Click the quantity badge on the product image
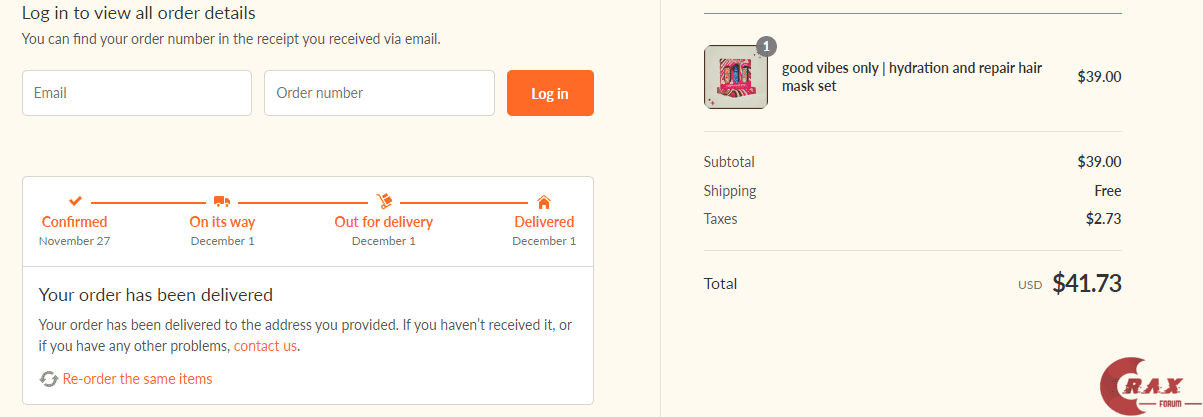The image size is (1203, 417). coord(766,46)
